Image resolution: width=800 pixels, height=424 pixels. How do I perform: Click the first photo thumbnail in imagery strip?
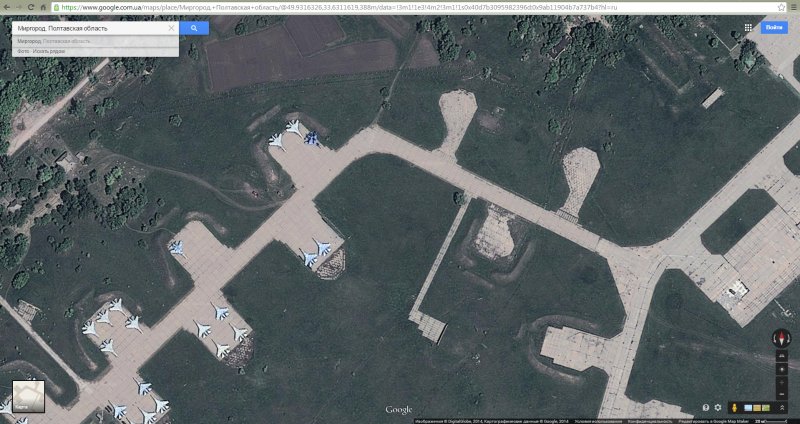pyautogui.click(x=748, y=408)
